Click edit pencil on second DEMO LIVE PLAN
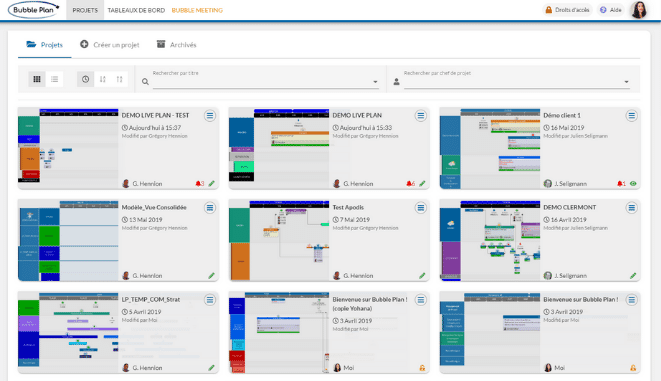The width and height of the screenshot is (661, 381). [x=422, y=184]
